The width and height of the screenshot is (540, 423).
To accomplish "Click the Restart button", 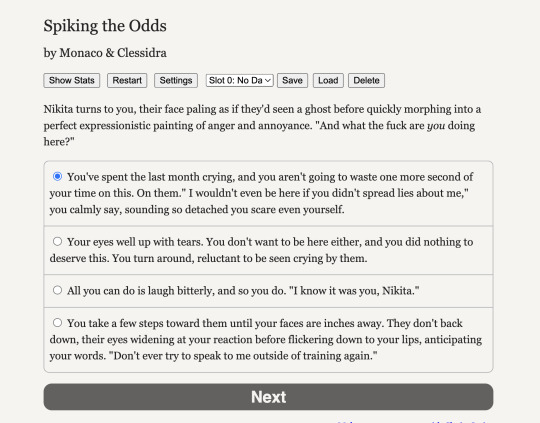I will (127, 81).
